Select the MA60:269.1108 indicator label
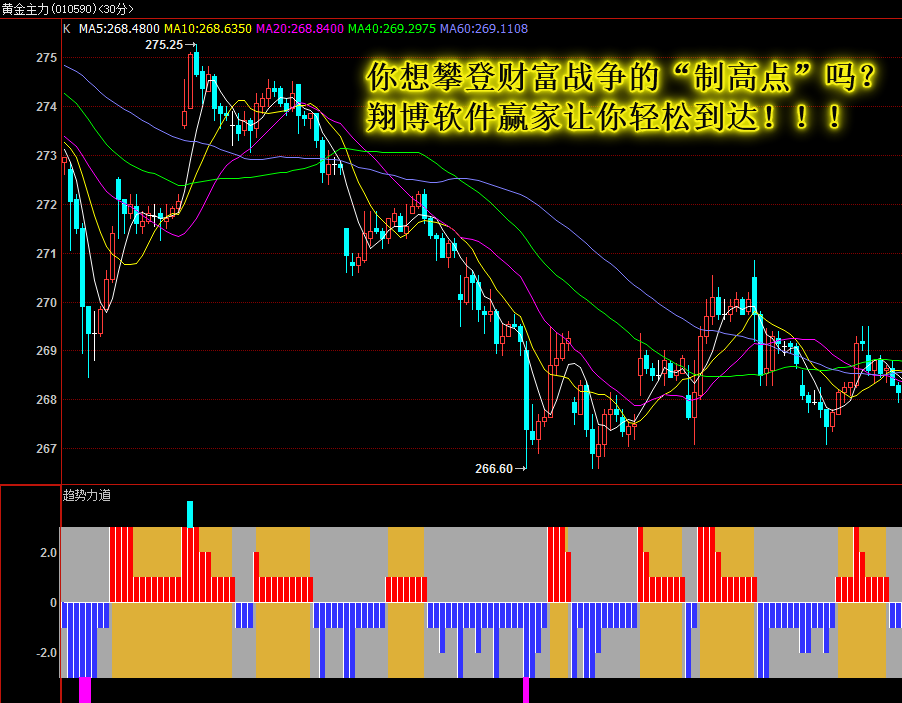 [484, 29]
